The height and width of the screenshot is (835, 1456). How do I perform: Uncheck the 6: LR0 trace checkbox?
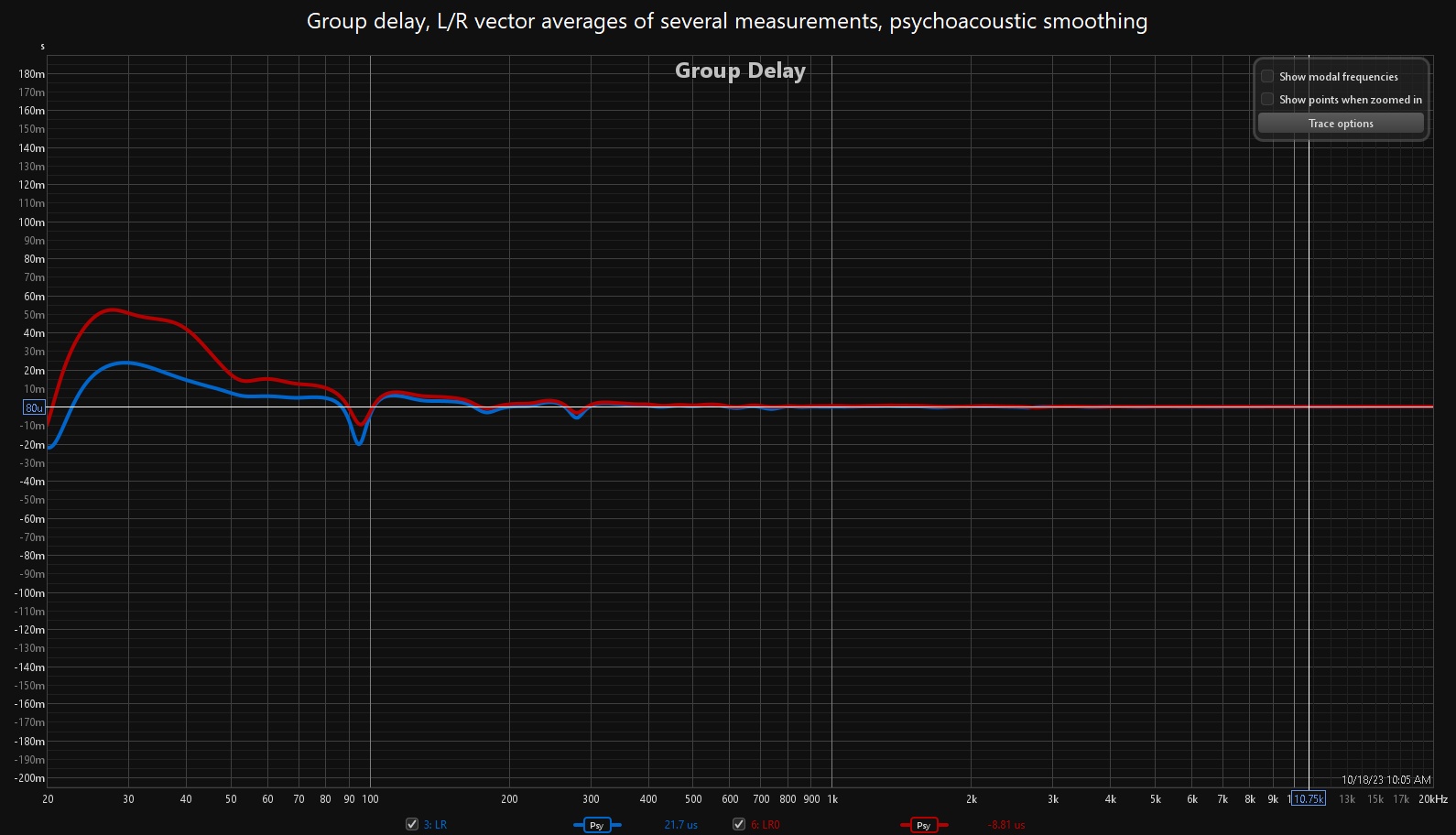(739, 824)
